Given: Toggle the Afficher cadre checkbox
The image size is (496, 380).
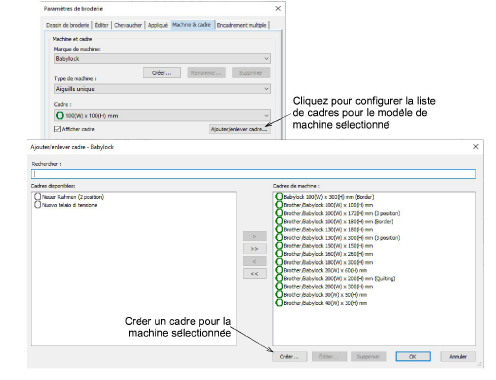Looking at the screenshot, I should tap(57, 129).
